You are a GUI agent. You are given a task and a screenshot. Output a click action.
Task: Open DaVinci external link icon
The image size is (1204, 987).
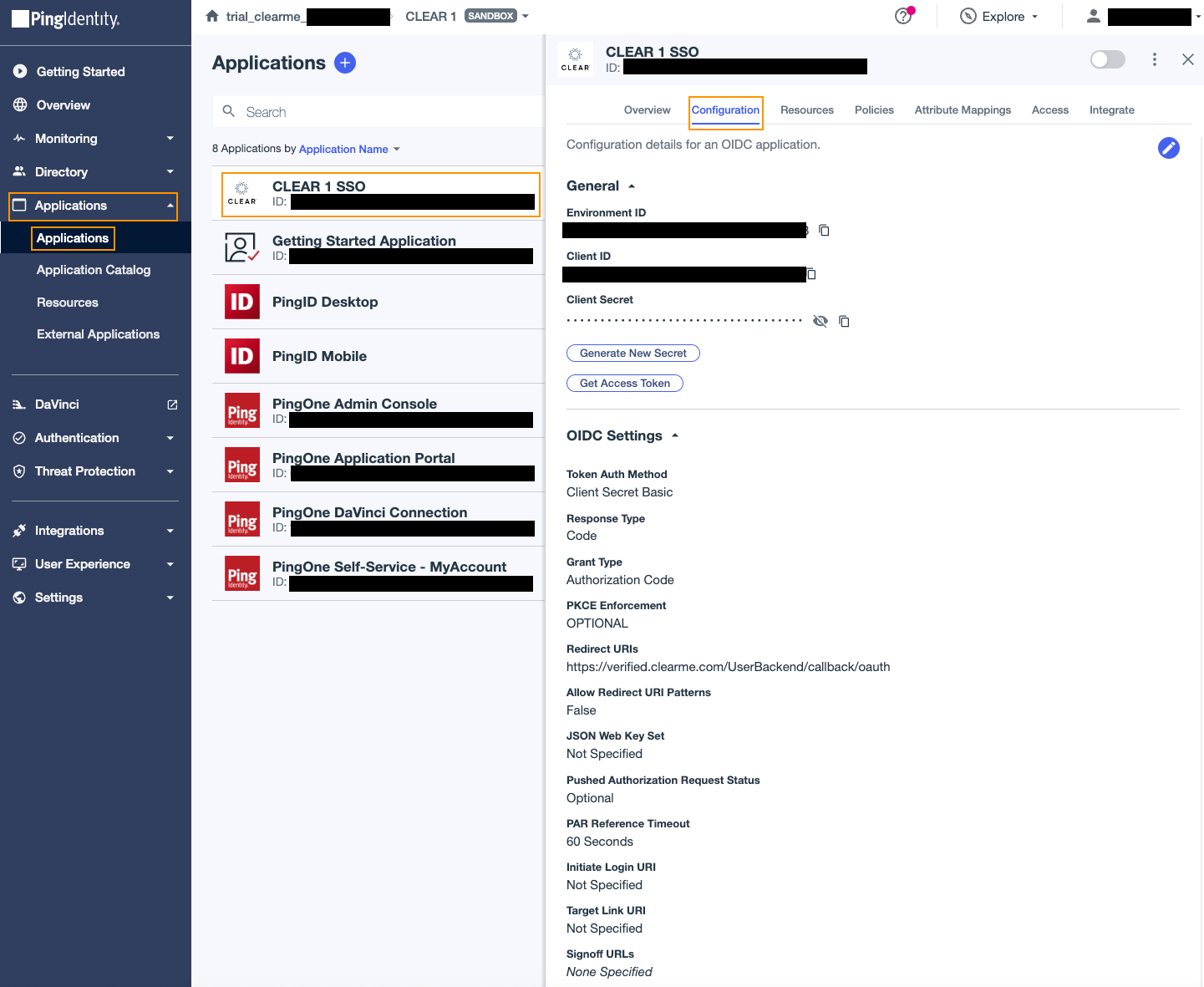[172, 404]
